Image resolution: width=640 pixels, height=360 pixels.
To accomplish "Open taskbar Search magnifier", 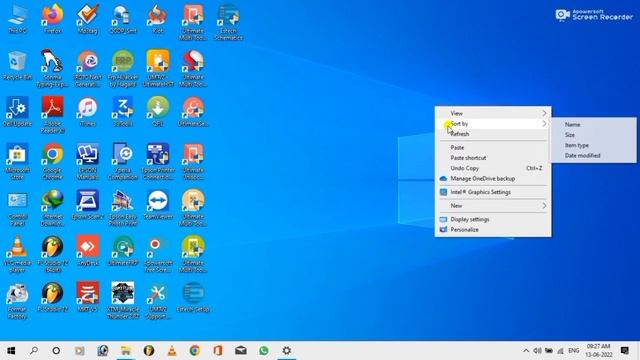I will click(34, 351).
